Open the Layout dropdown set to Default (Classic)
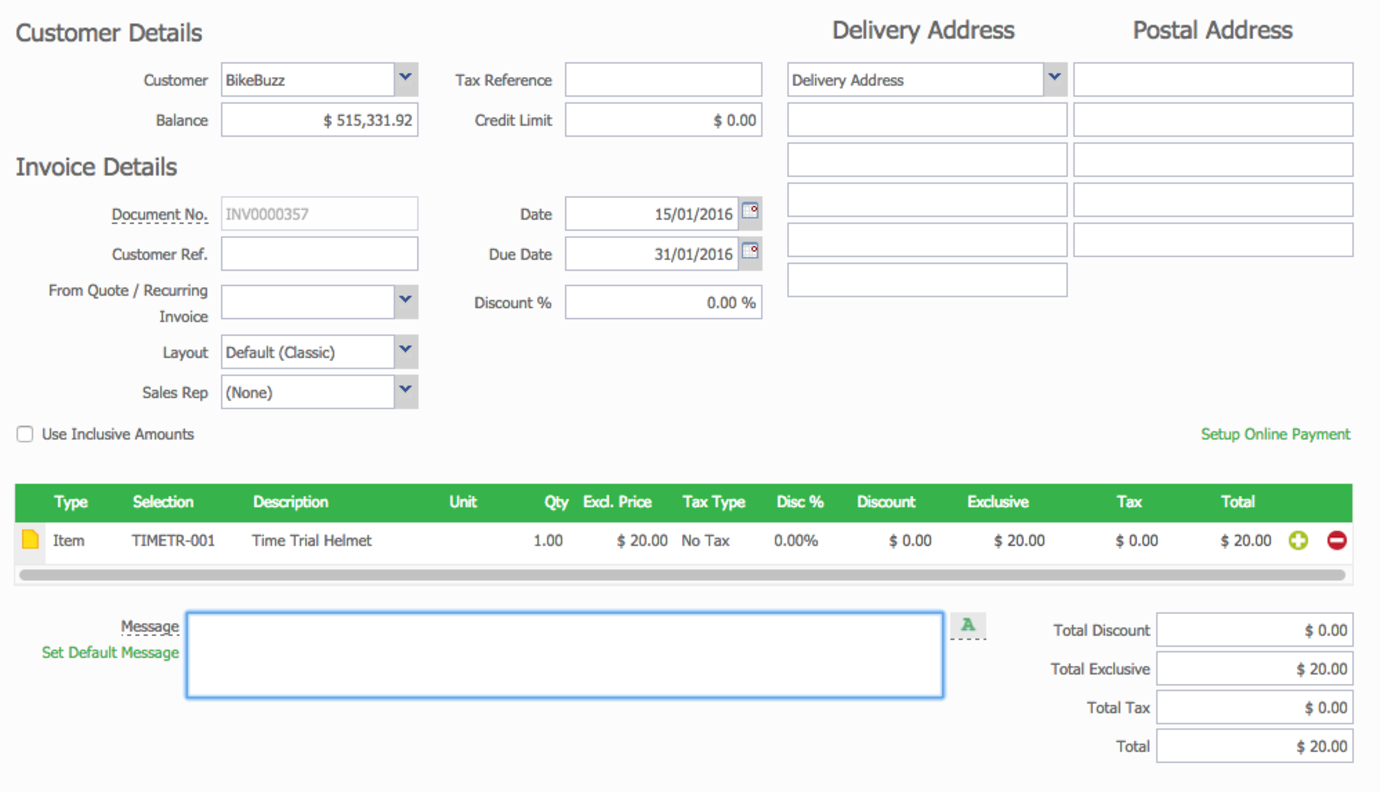Image resolution: width=1380 pixels, height=792 pixels. (404, 351)
